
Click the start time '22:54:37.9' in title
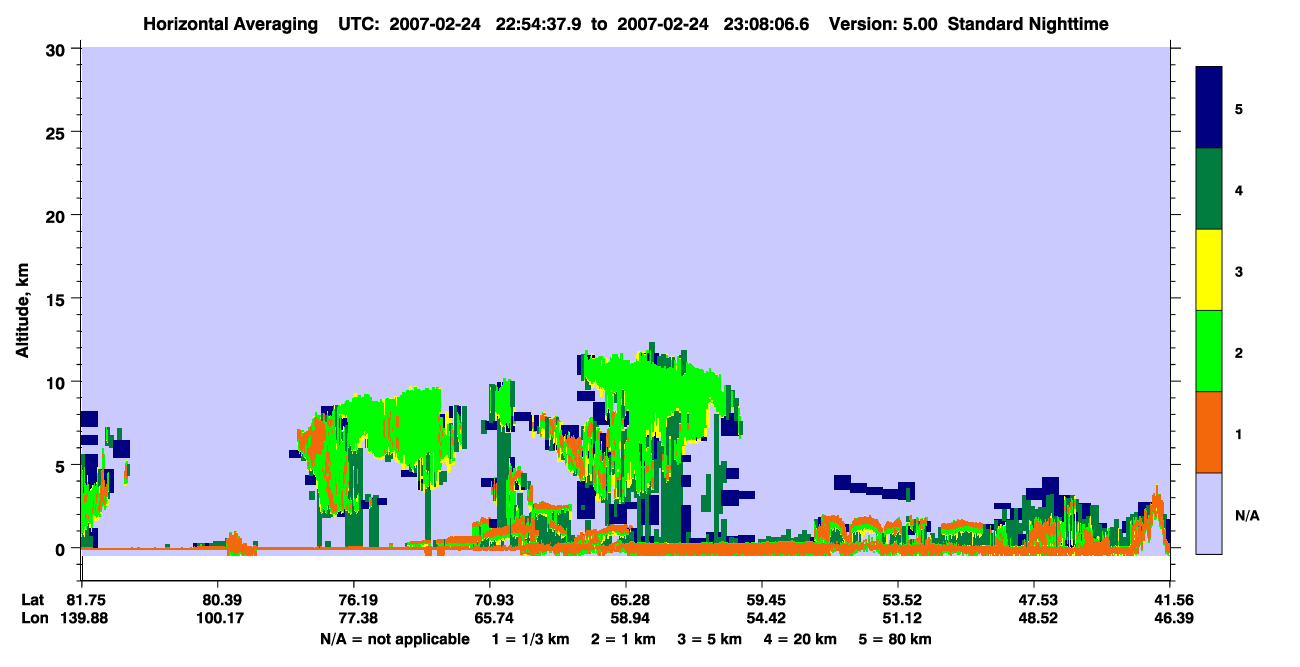click(539, 24)
